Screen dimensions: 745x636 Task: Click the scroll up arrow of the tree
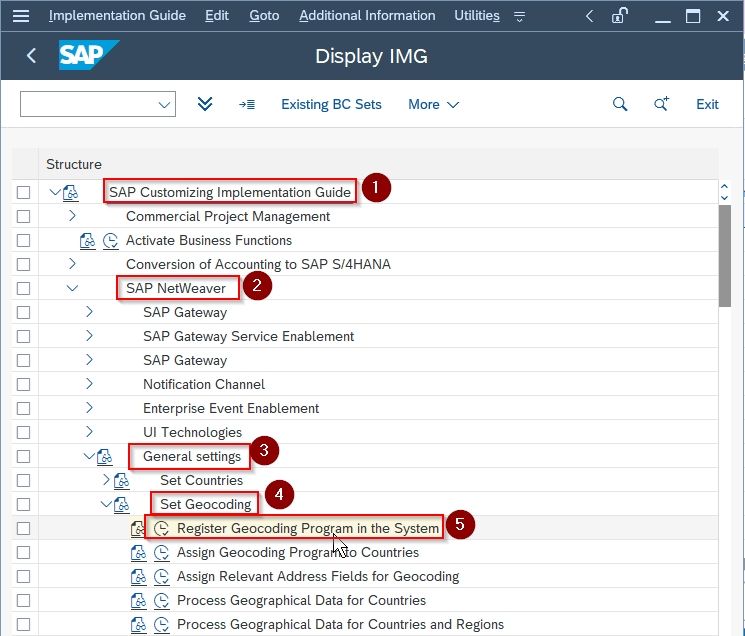tap(724, 187)
